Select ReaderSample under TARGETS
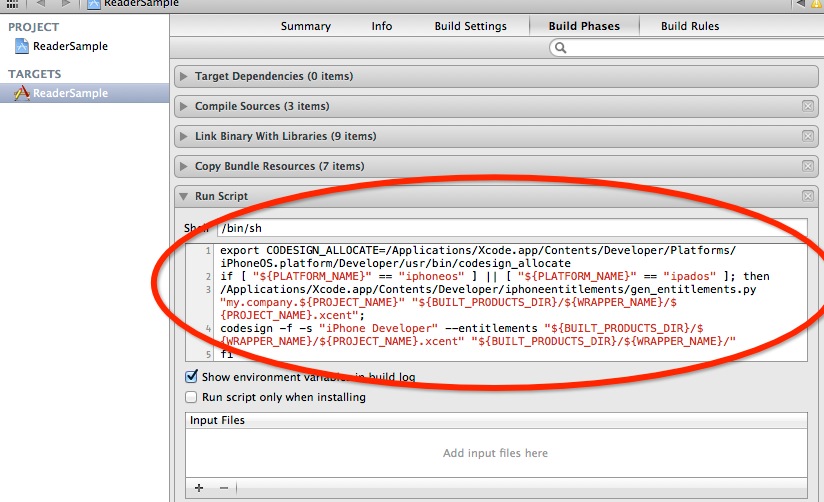This screenshot has width=824, height=502. (70, 93)
